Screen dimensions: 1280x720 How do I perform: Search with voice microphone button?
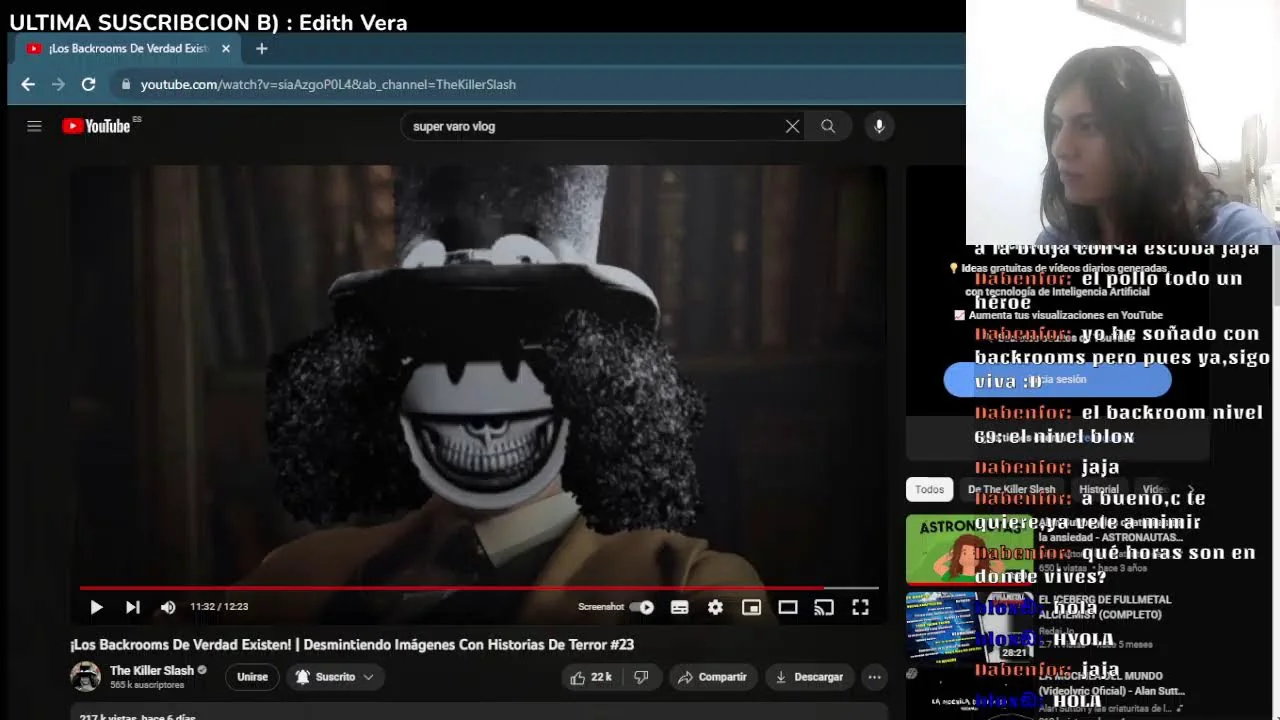(879, 126)
